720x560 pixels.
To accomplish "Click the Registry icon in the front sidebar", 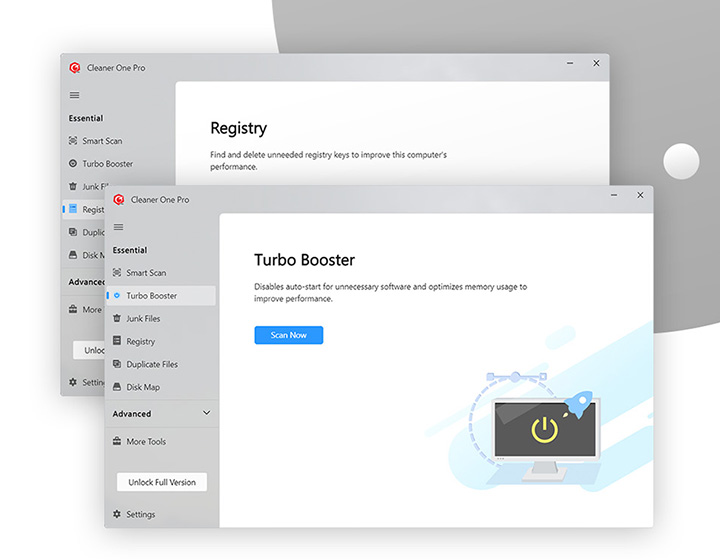I will tap(117, 342).
